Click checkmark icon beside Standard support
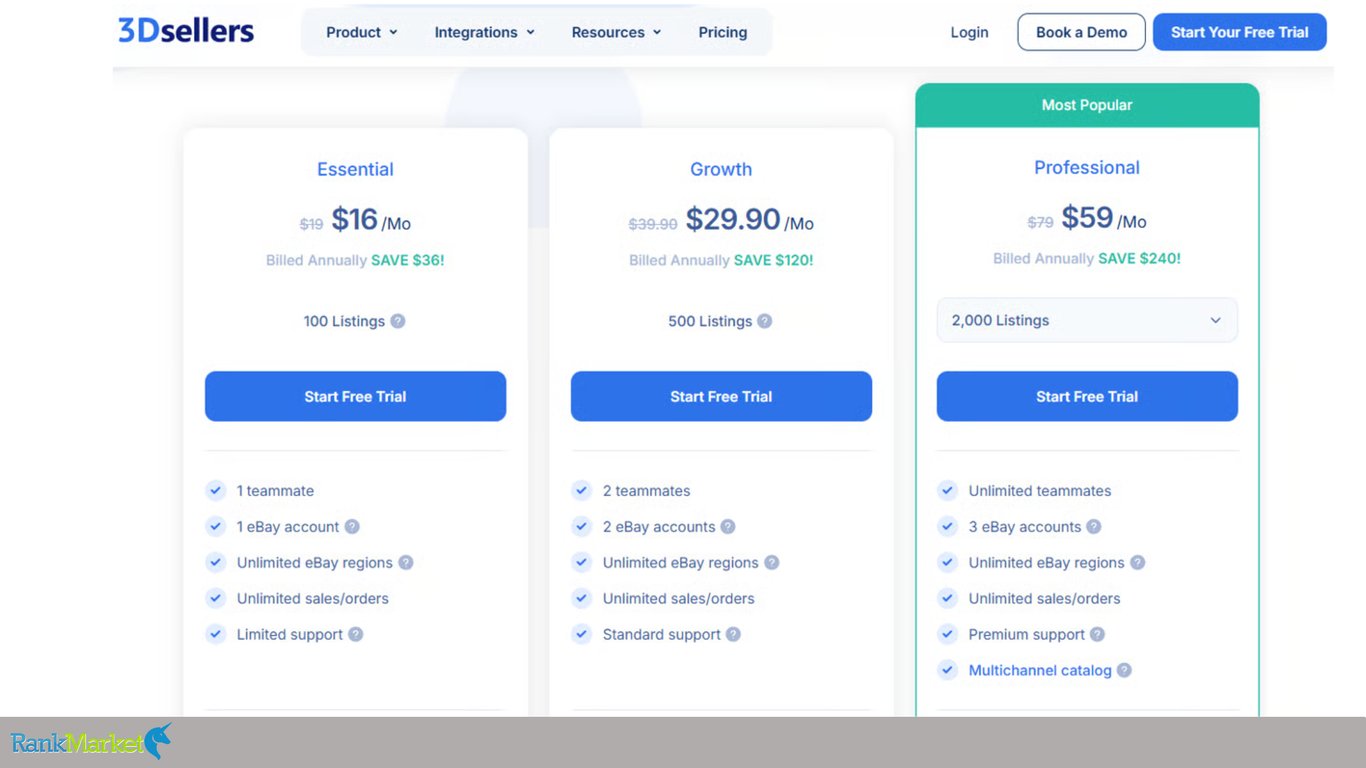 pos(582,634)
